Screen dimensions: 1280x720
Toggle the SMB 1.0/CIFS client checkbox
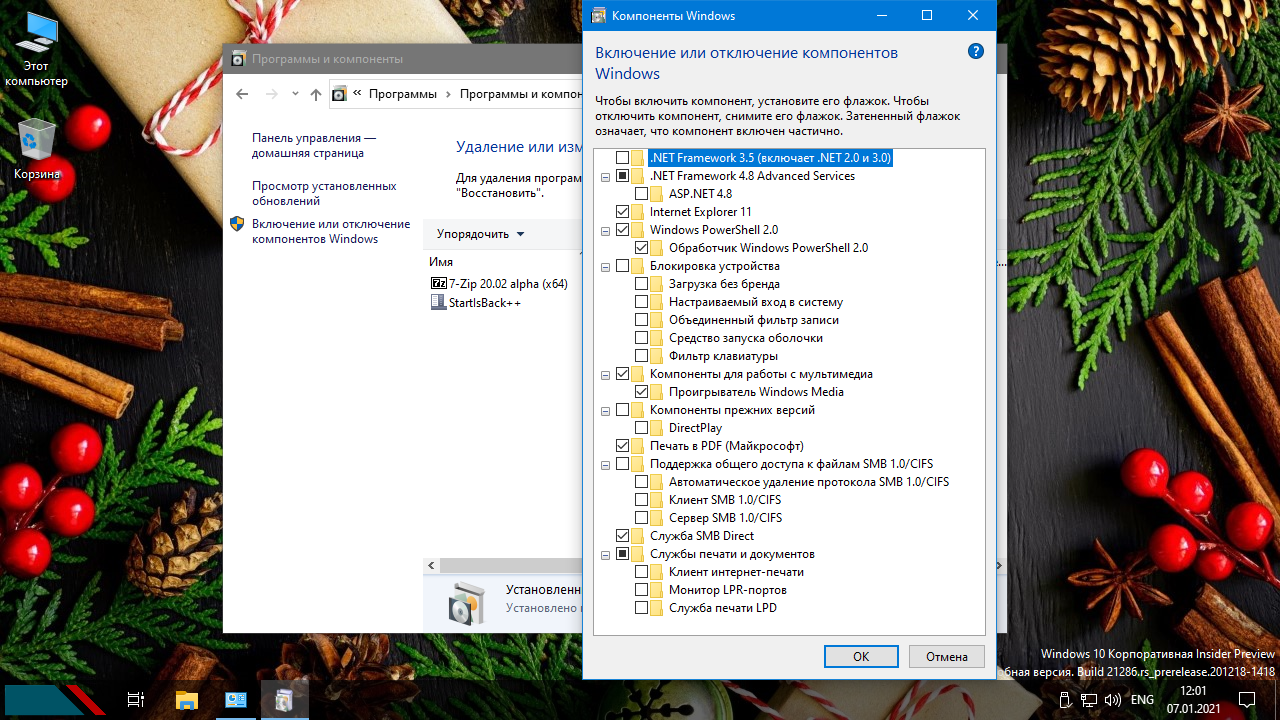[x=642, y=500]
